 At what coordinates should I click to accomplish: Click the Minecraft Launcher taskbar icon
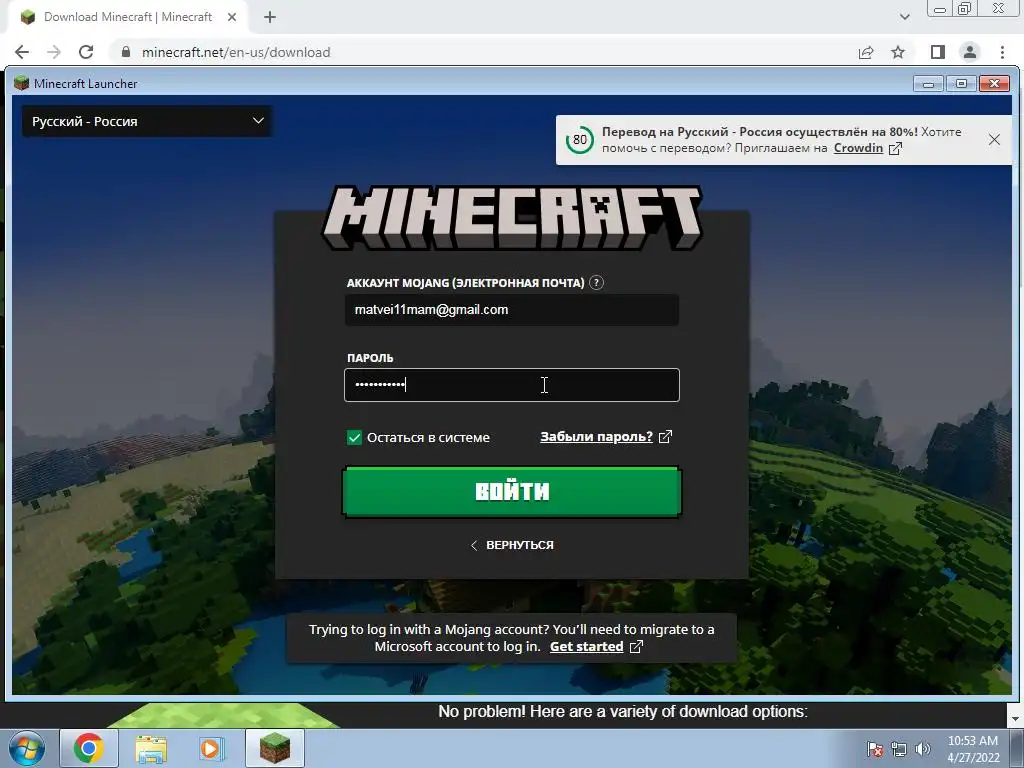pos(275,748)
